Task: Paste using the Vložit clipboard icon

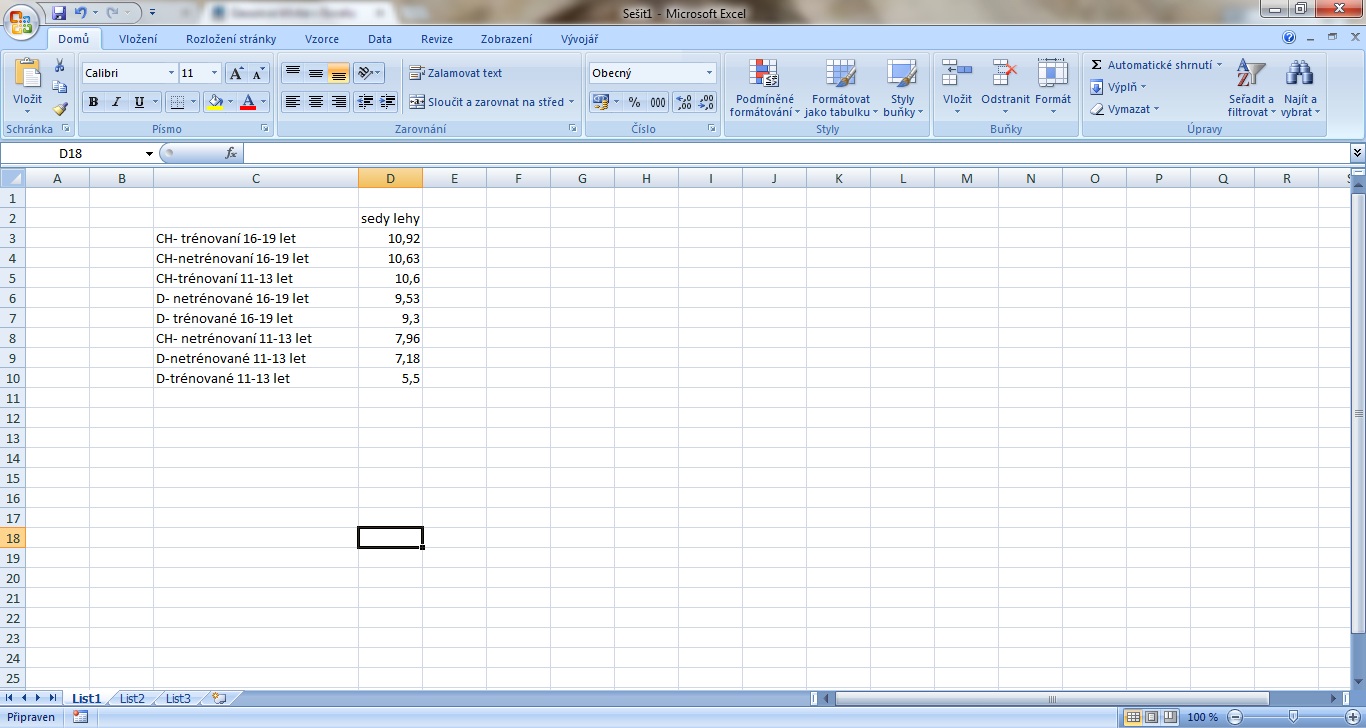Action: [27, 75]
